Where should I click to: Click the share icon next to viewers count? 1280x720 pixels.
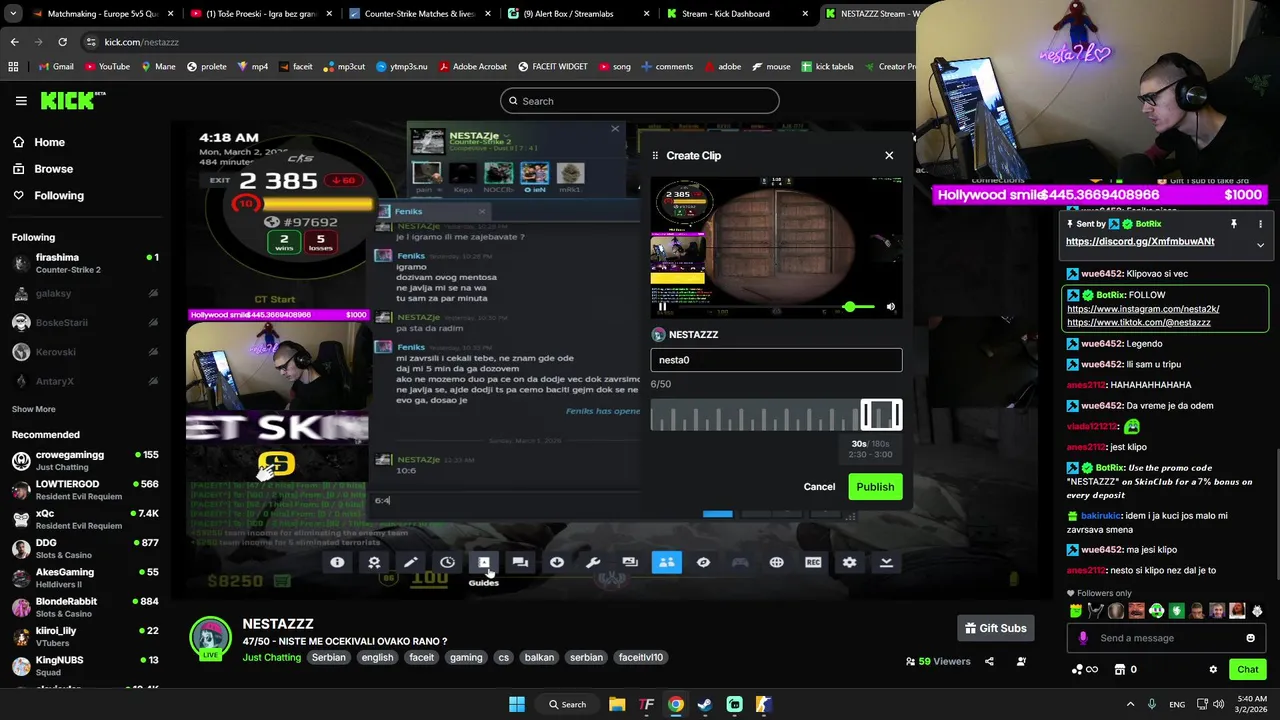click(x=989, y=661)
